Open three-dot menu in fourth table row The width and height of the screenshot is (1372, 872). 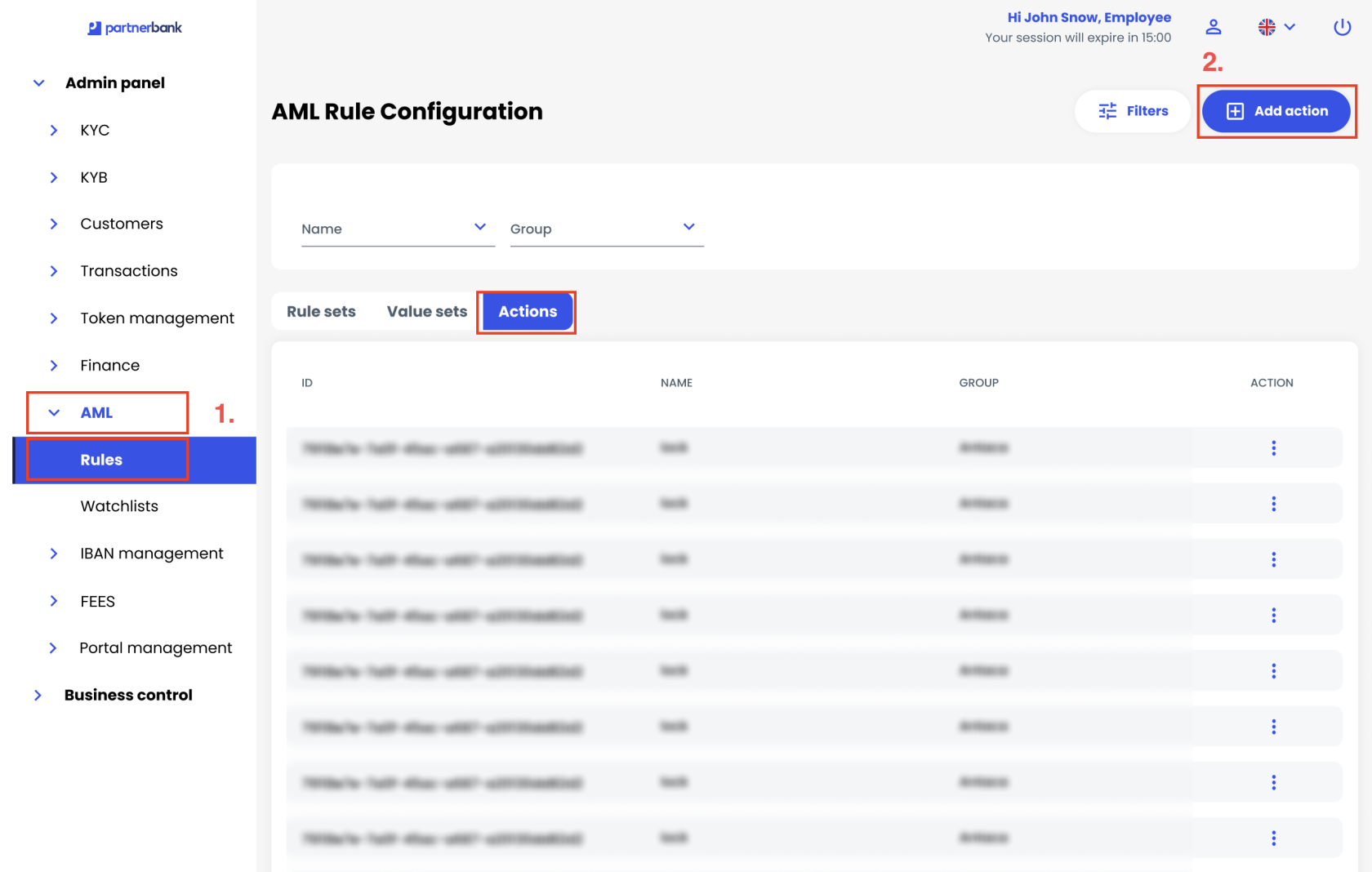[x=1273, y=616]
